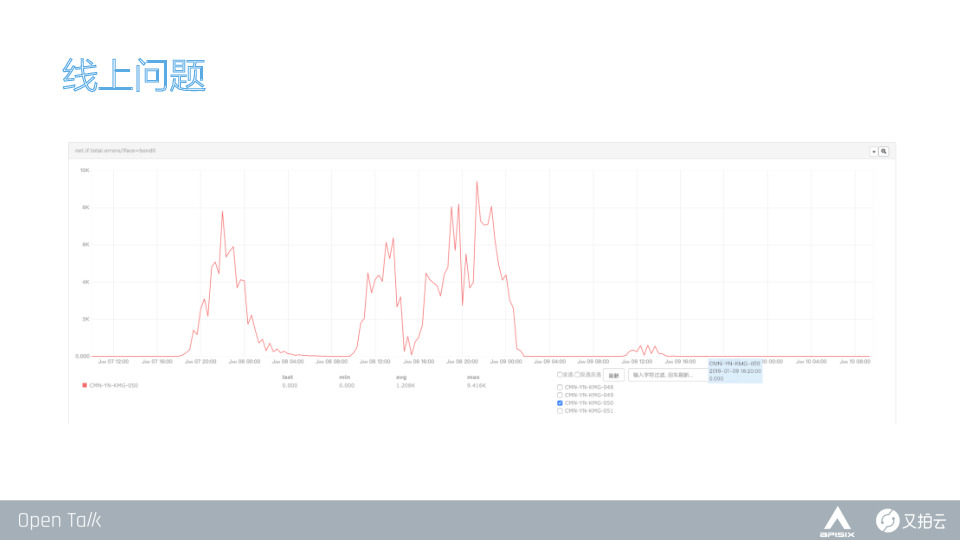This screenshot has height=540, width=960.
Task: Focus the filter text input field
Action: point(668,375)
